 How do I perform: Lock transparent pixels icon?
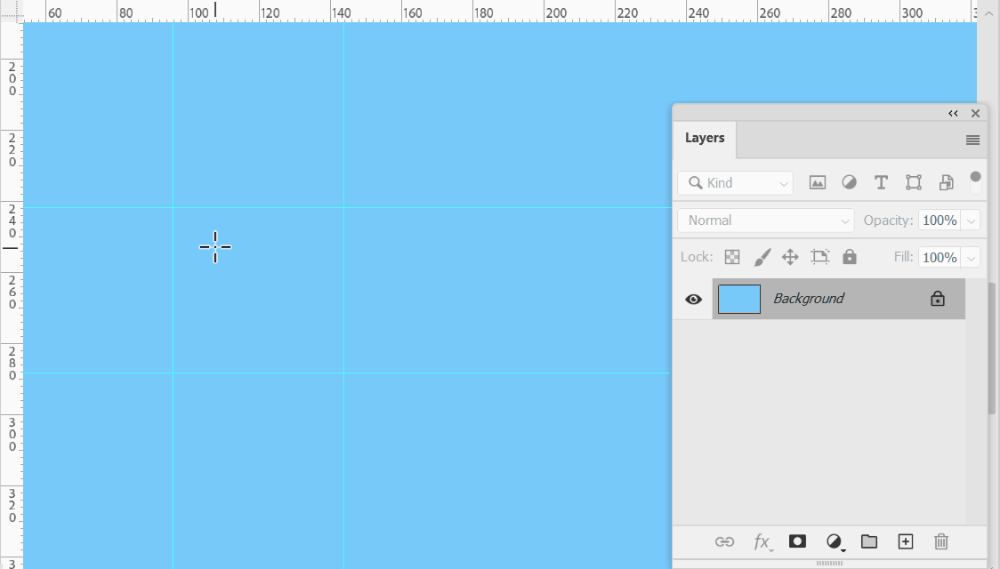coord(732,257)
